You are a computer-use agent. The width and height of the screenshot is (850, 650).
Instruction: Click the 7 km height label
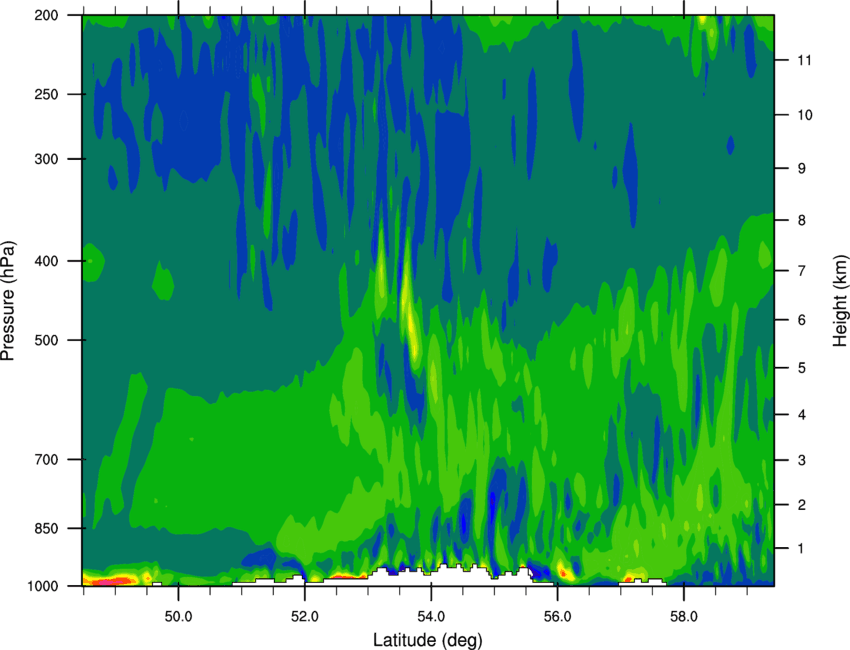point(802,271)
